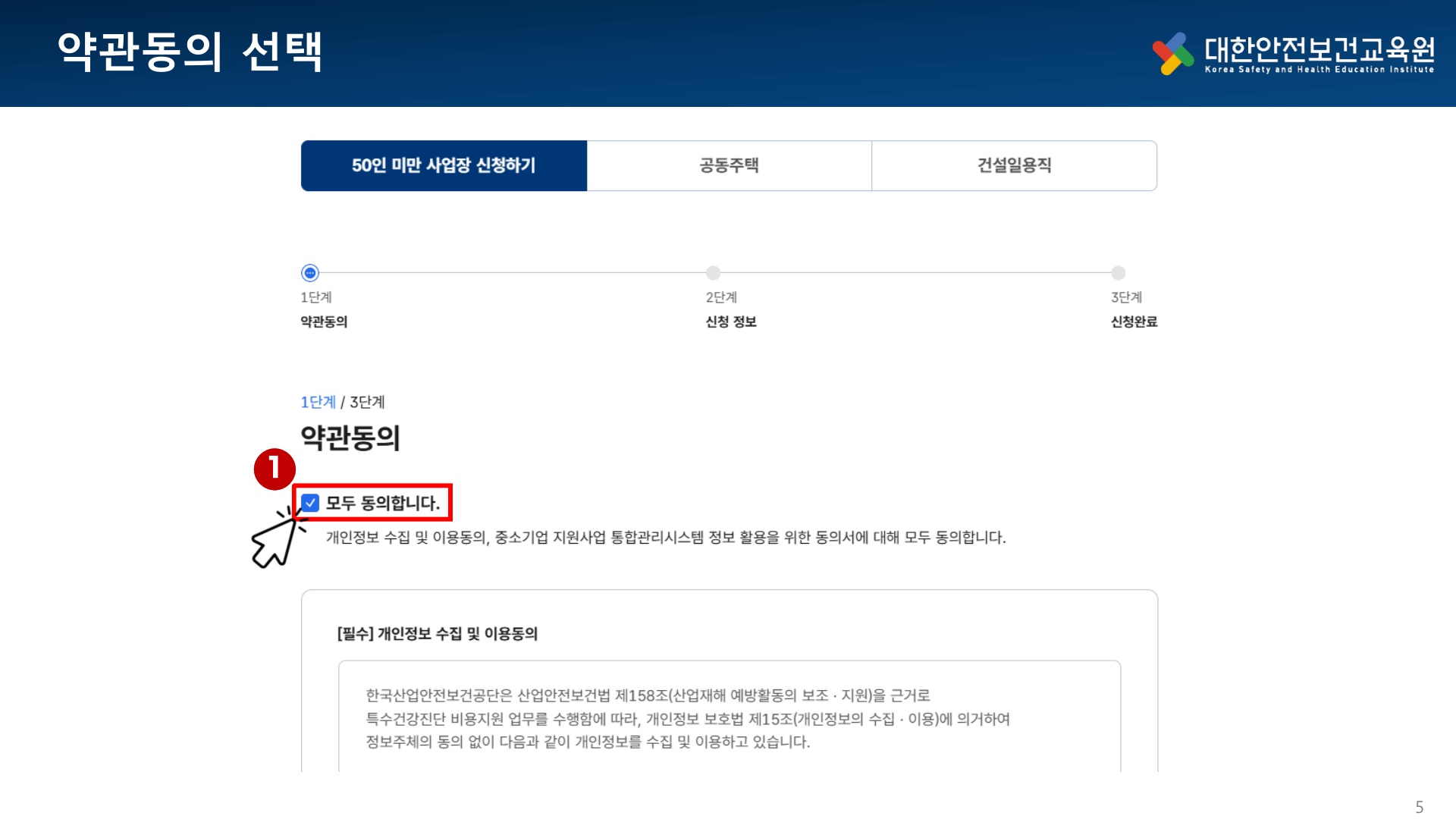Image resolution: width=1456 pixels, height=819 pixels.
Task: Click the 신청 정보 step label
Action: (x=731, y=322)
